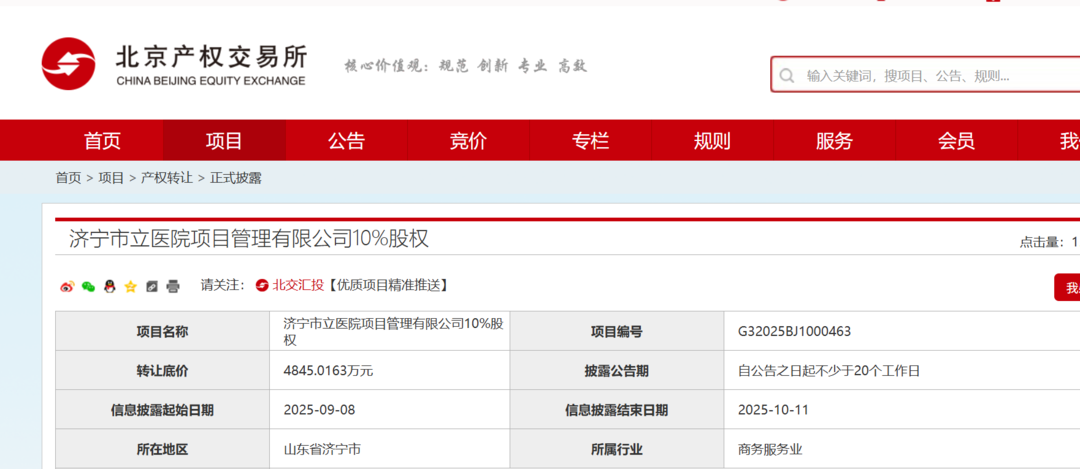
Task: Select transfer price 4845.0163万元
Action: pos(328,371)
